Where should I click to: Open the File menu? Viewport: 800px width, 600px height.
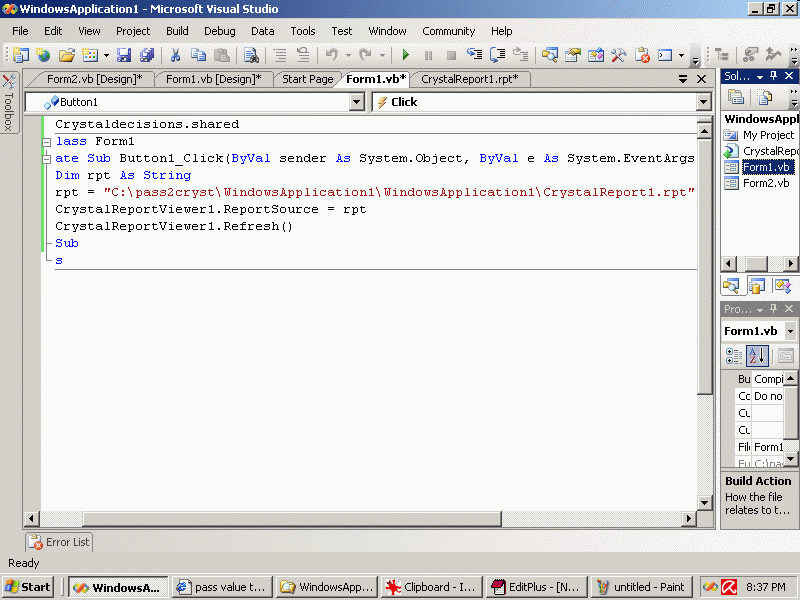20,31
